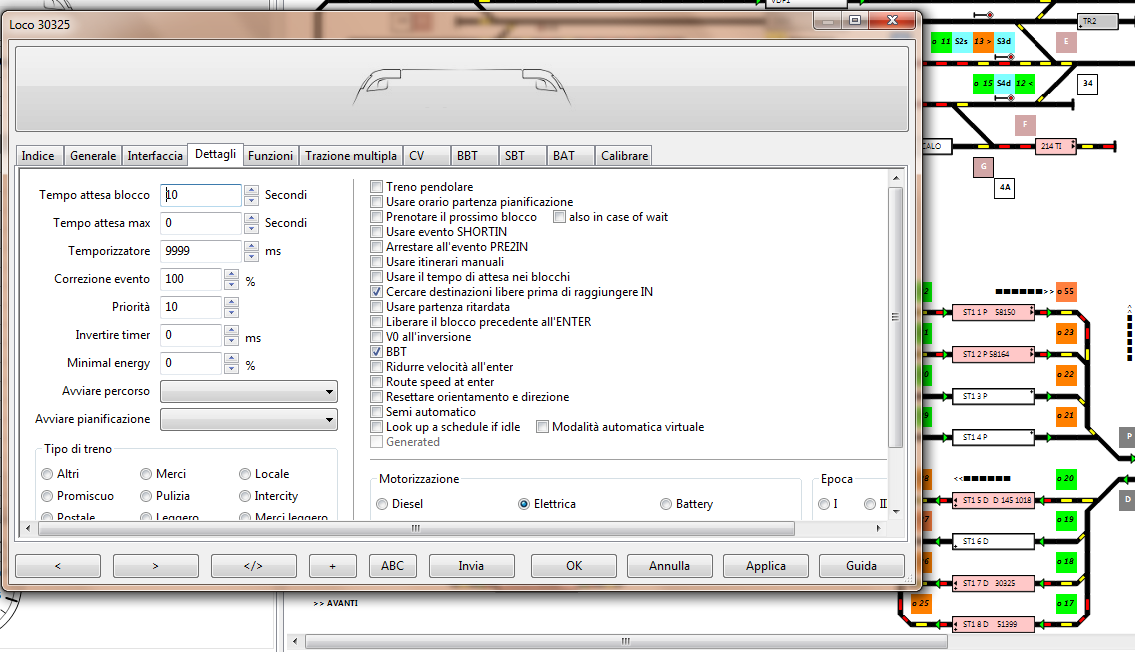The image size is (1135, 652).
Task: Click the "</>" button
Action: pyautogui.click(x=253, y=566)
